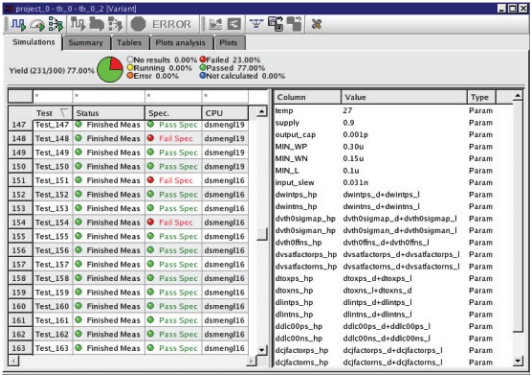
Task: Click the greyed gauge run icon
Action: pos(96,24)
